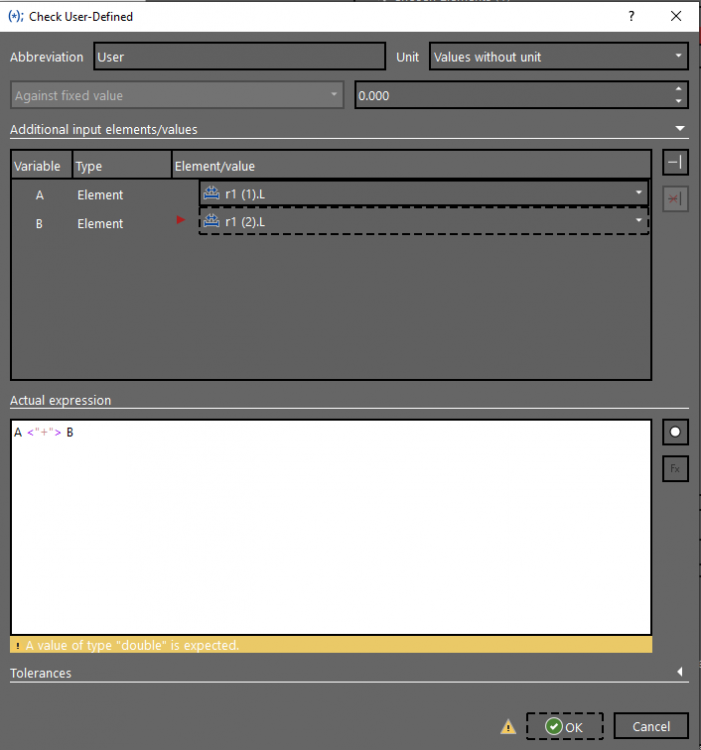This screenshot has height=750, width=701.
Task: Expand the Tolerances section
Action: coord(680,672)
